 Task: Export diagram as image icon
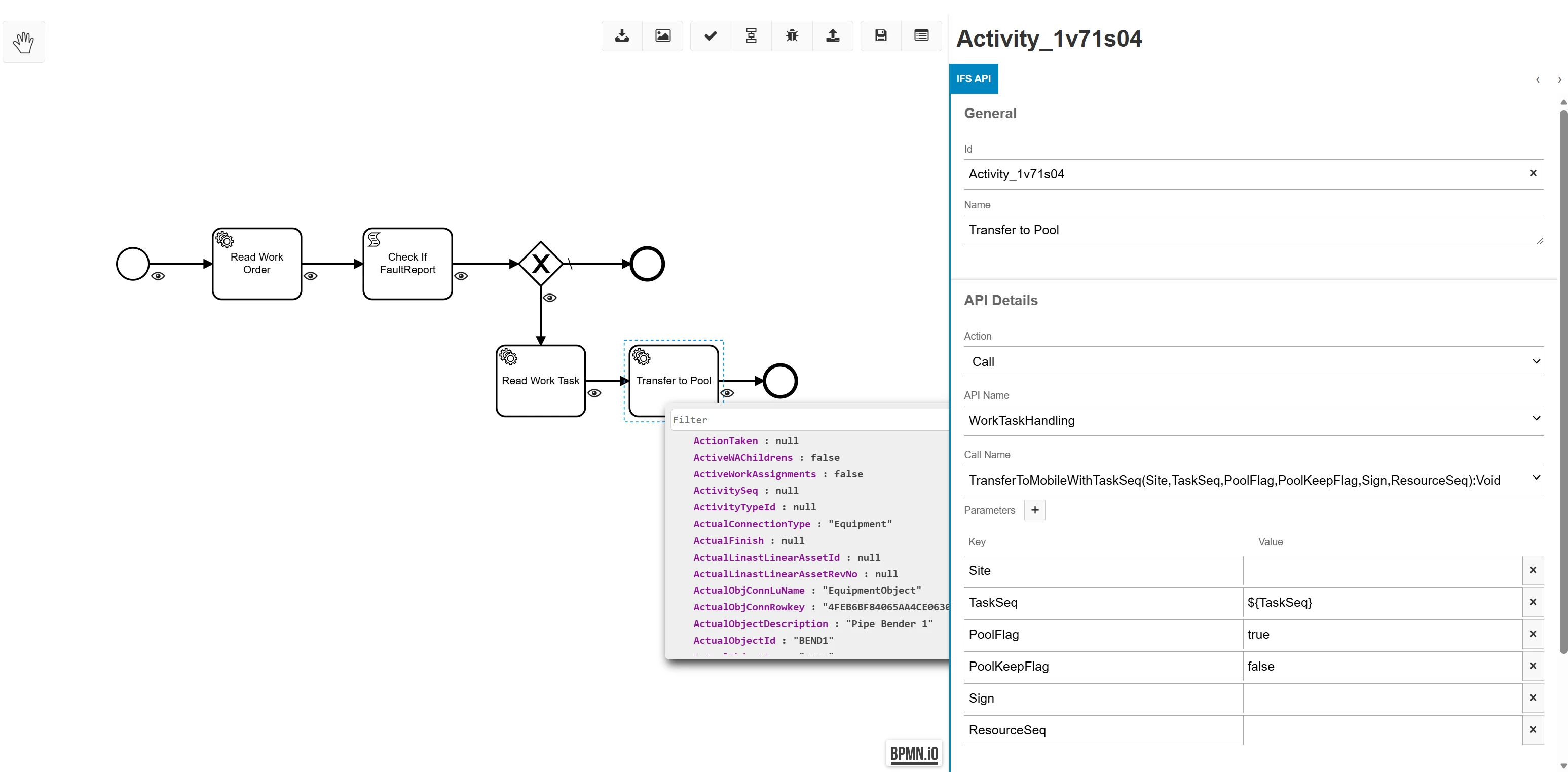[x=662, y=36]
